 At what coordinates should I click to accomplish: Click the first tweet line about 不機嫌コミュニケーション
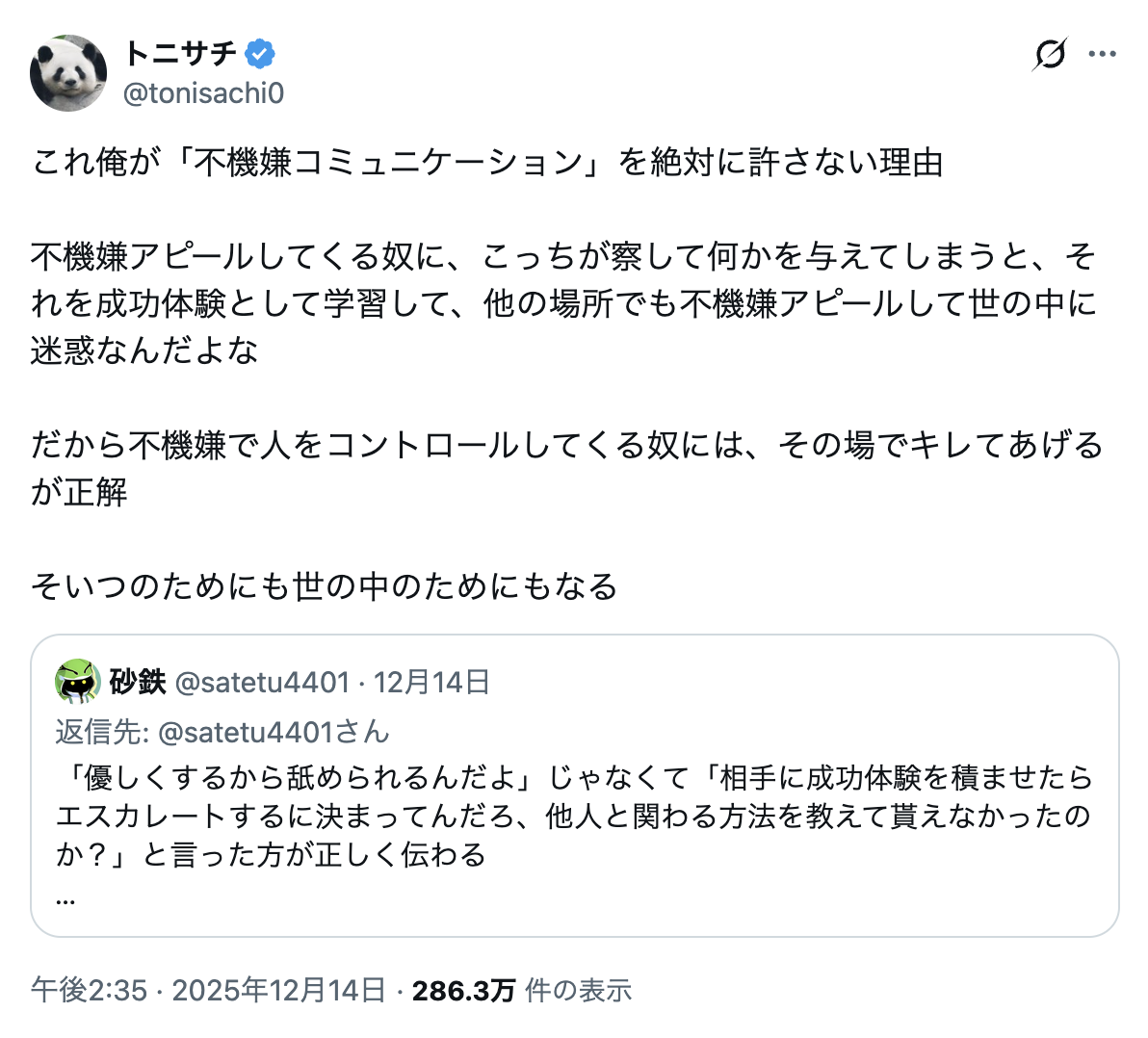(x=487, y=163)
